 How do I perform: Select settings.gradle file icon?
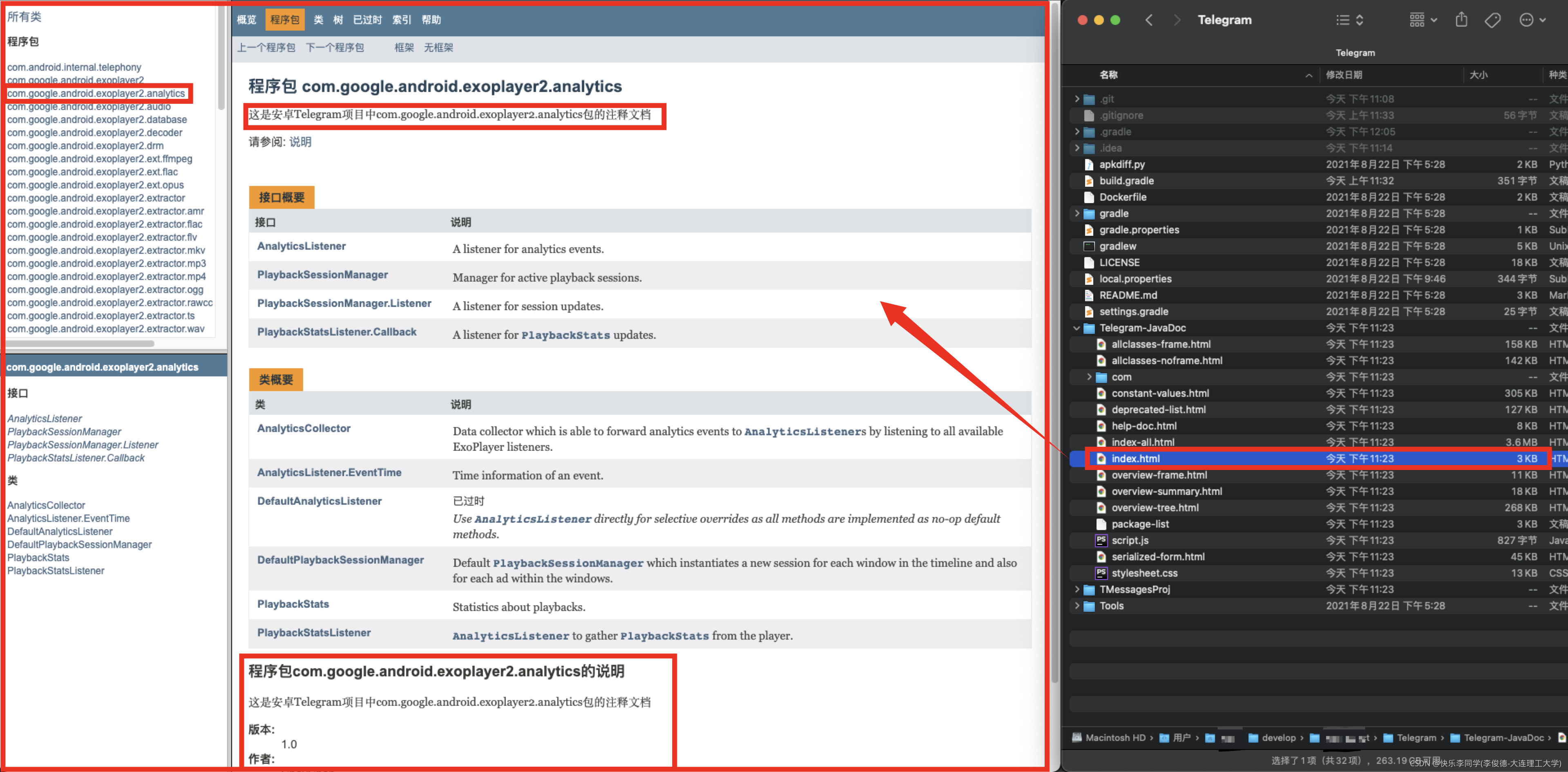(1089, 311)
